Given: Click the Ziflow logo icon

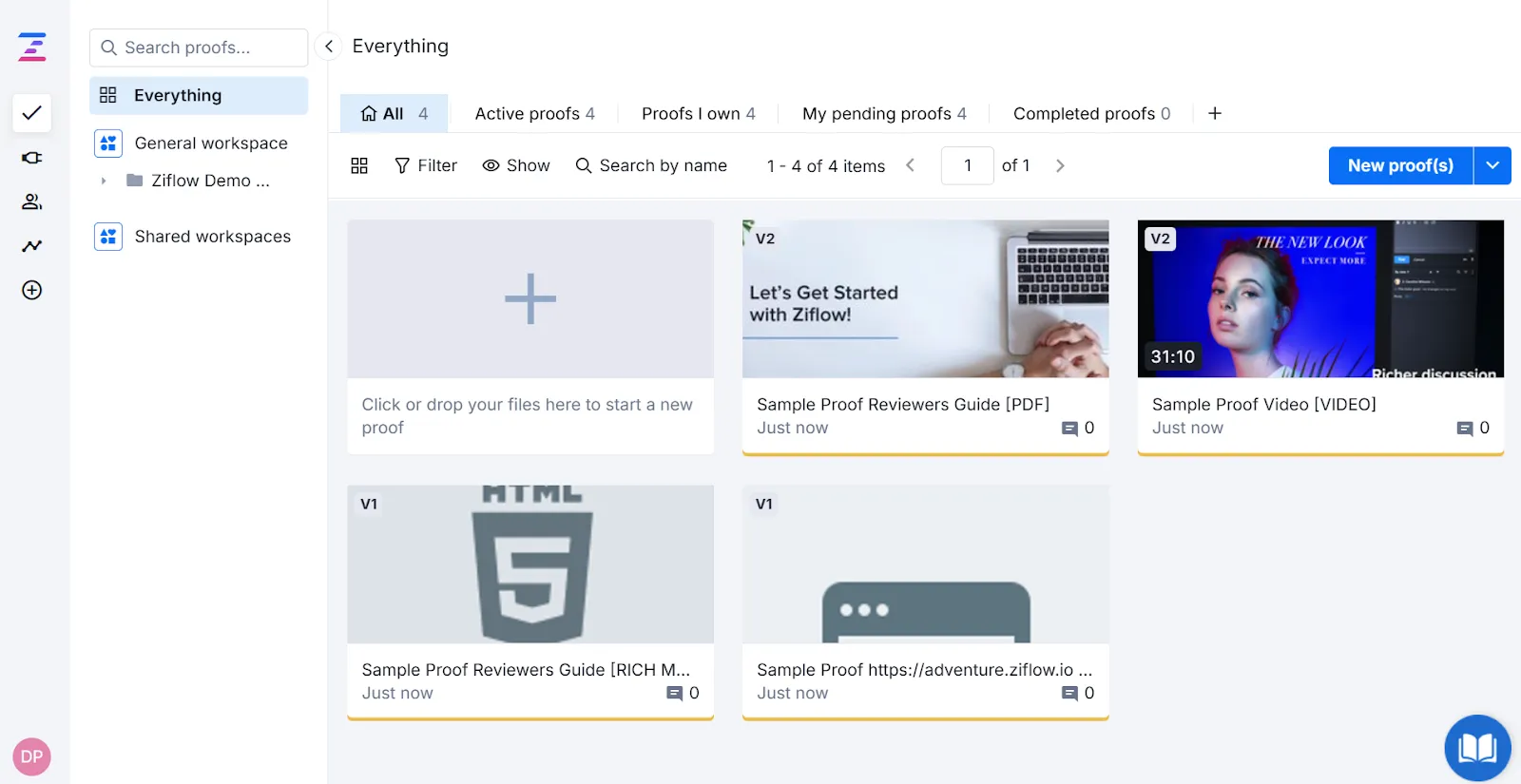Looking at the screenshot, I should tap(32, 47).
